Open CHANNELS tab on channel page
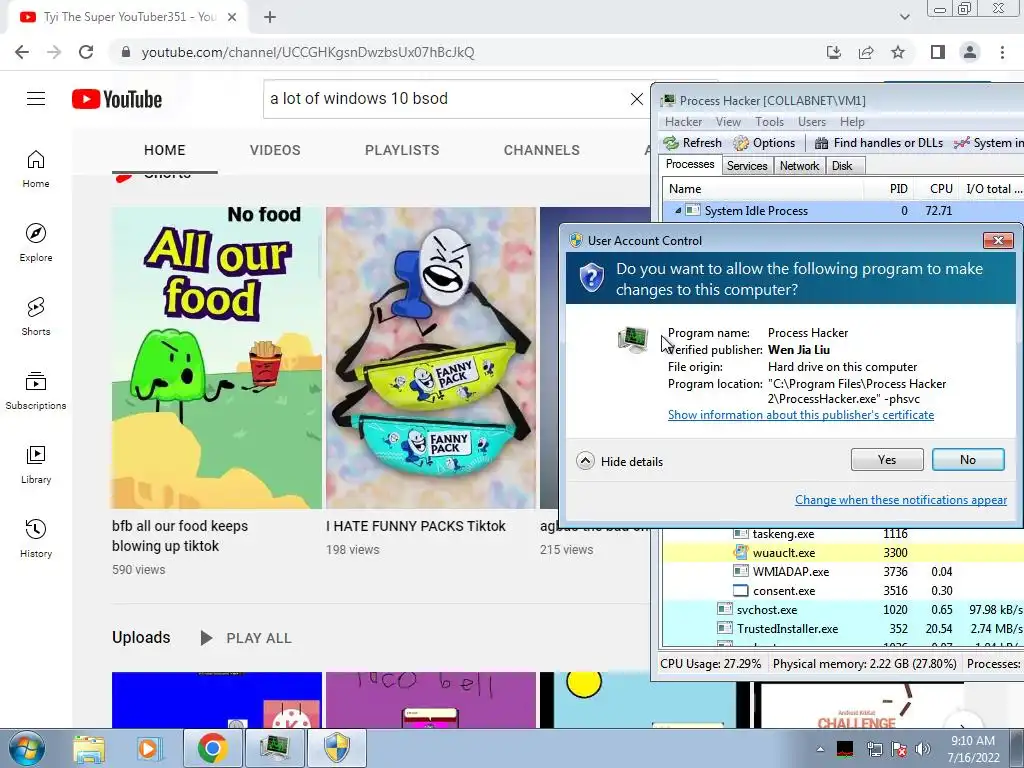Screen dimensions: 1024x768 [x=541, y=150]
